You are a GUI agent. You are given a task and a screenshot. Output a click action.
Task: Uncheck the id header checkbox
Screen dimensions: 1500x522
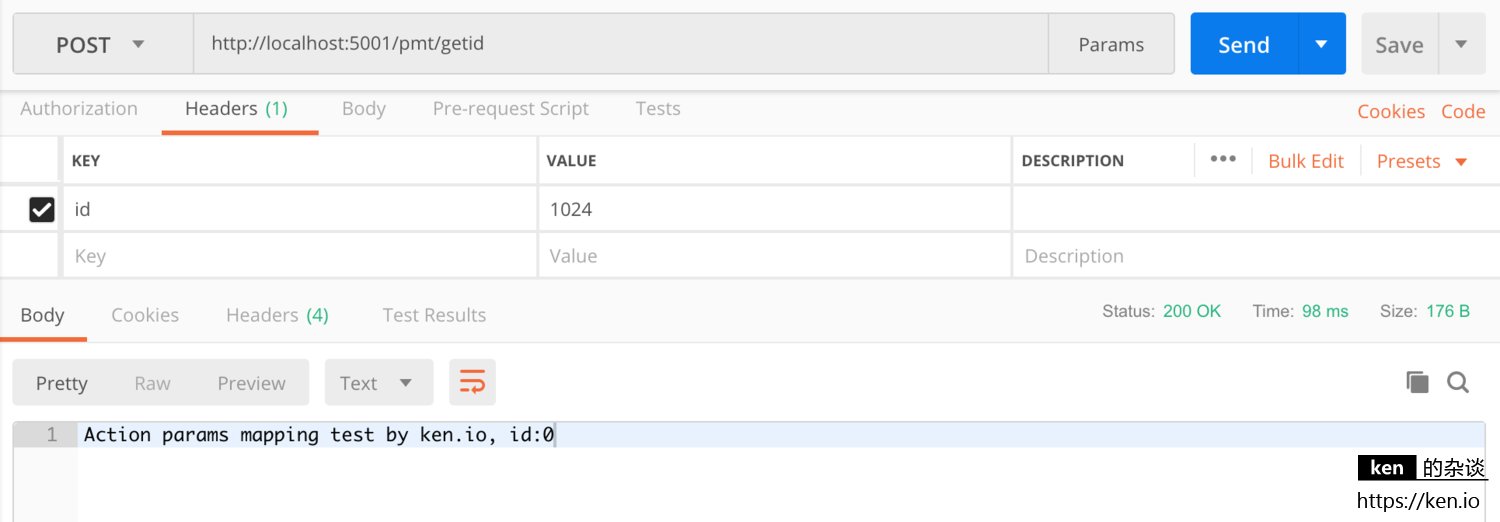(42, 209)
